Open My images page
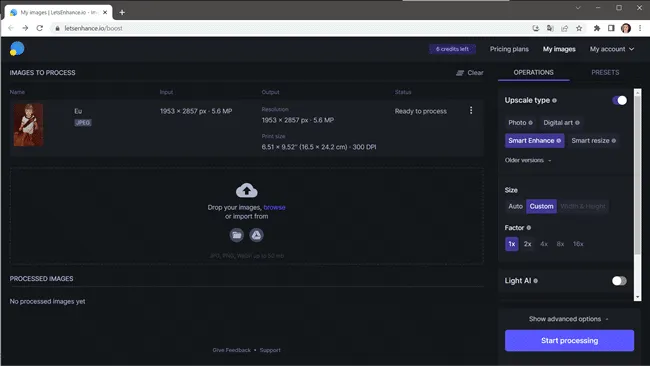Screen dimensions: 650x366 [x=559, y=49]
